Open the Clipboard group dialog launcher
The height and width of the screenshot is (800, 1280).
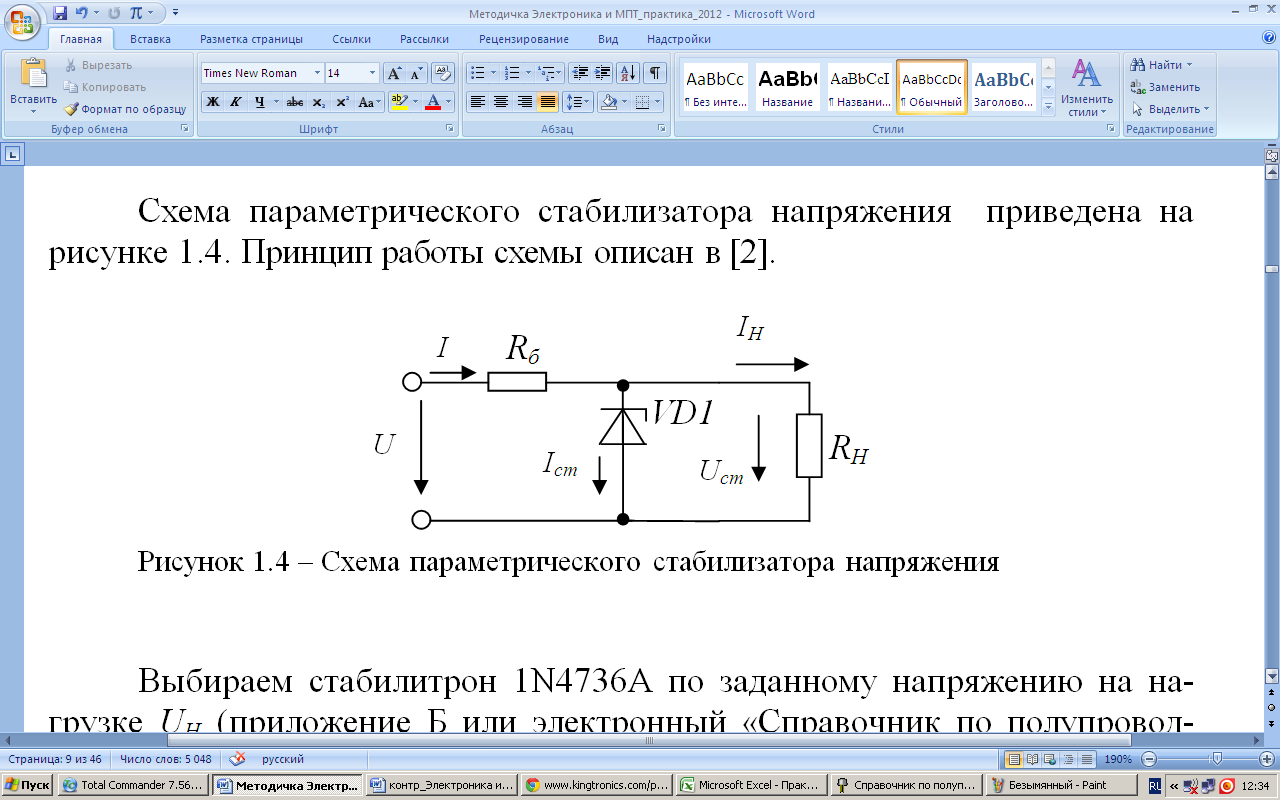click(x=184, y=129)
